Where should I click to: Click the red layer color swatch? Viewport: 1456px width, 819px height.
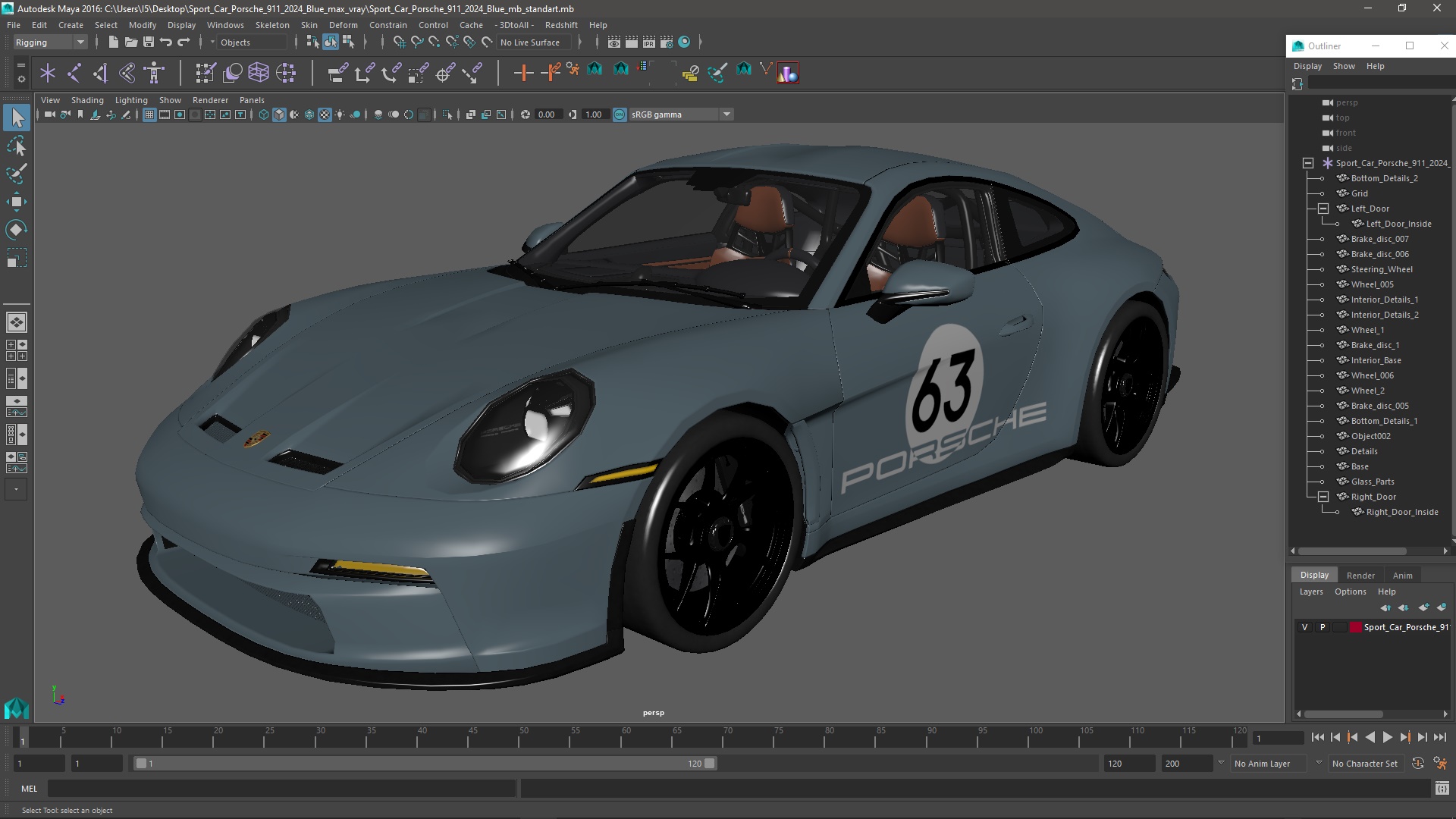[1355, 627]
